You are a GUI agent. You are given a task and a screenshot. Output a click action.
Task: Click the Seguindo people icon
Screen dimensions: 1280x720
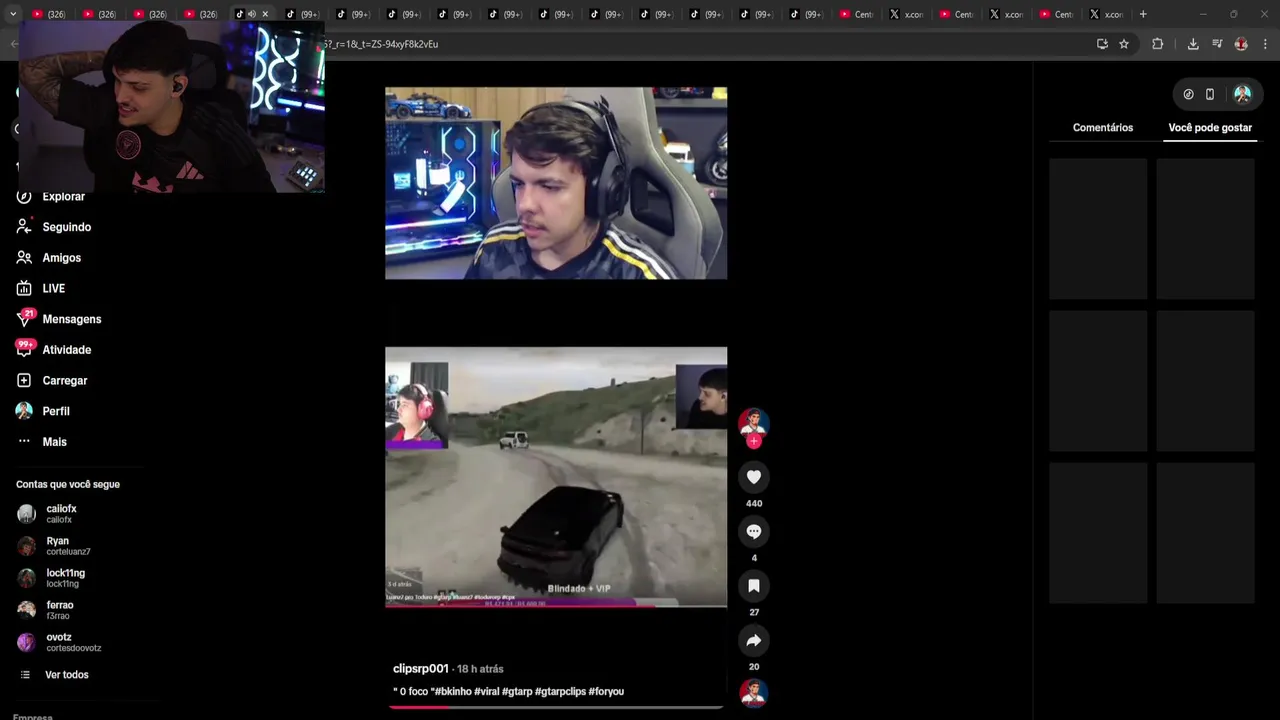[24, 227]
